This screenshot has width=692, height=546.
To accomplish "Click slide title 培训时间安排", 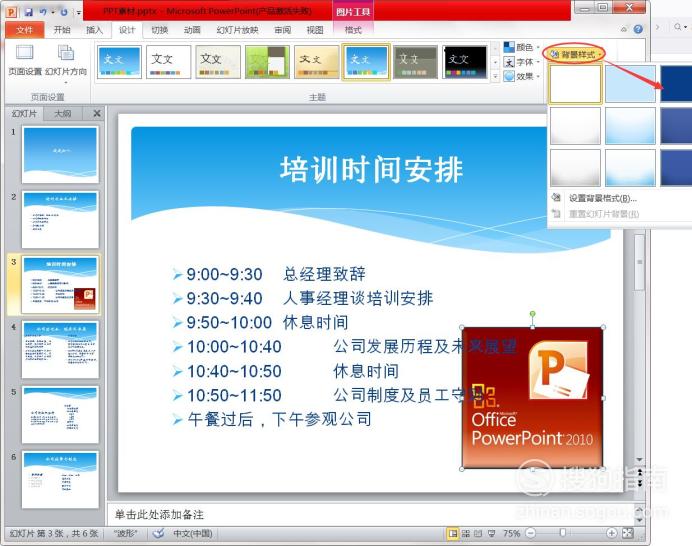I will coord(372,170).
